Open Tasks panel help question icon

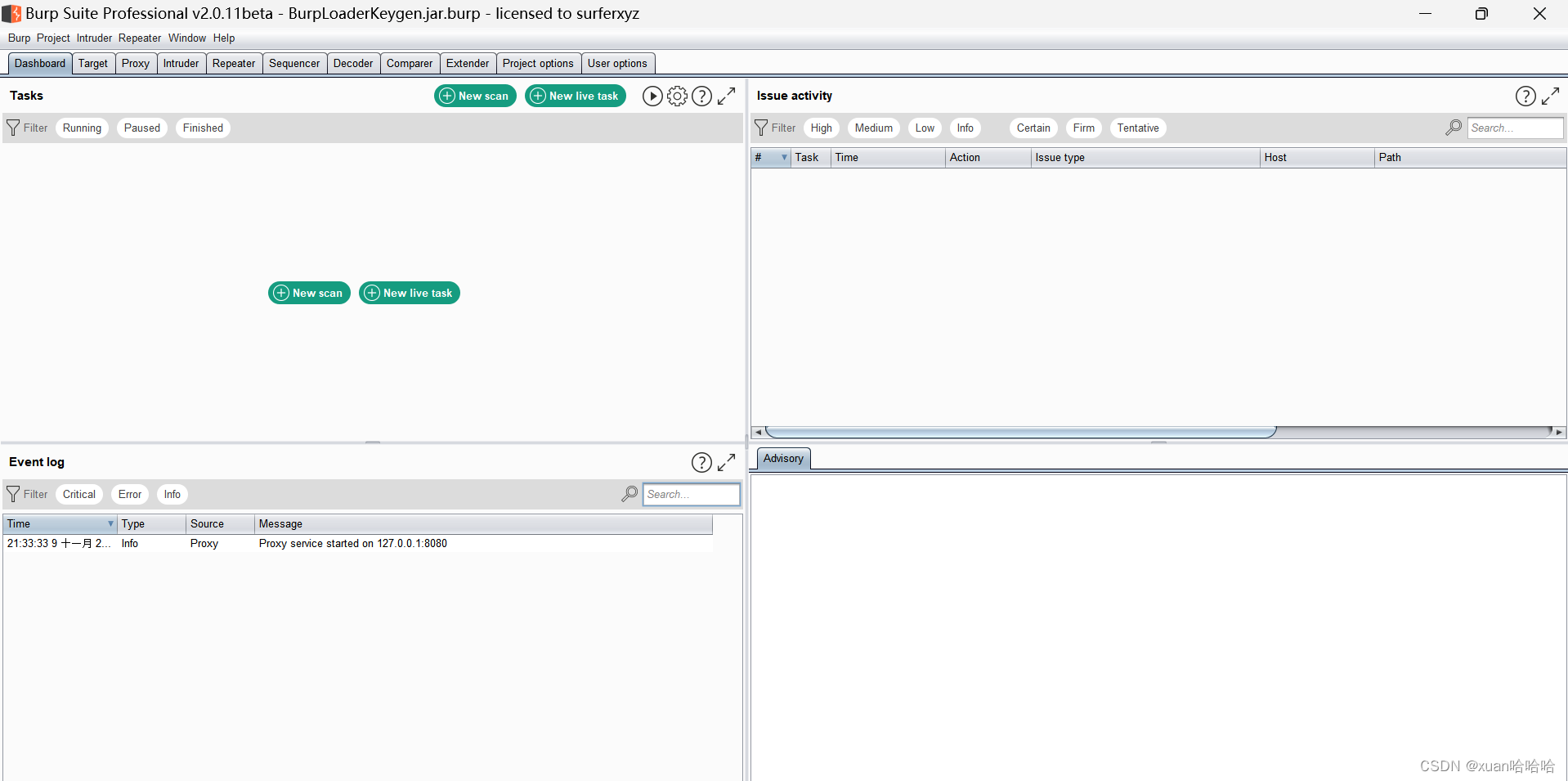[701, 97]
